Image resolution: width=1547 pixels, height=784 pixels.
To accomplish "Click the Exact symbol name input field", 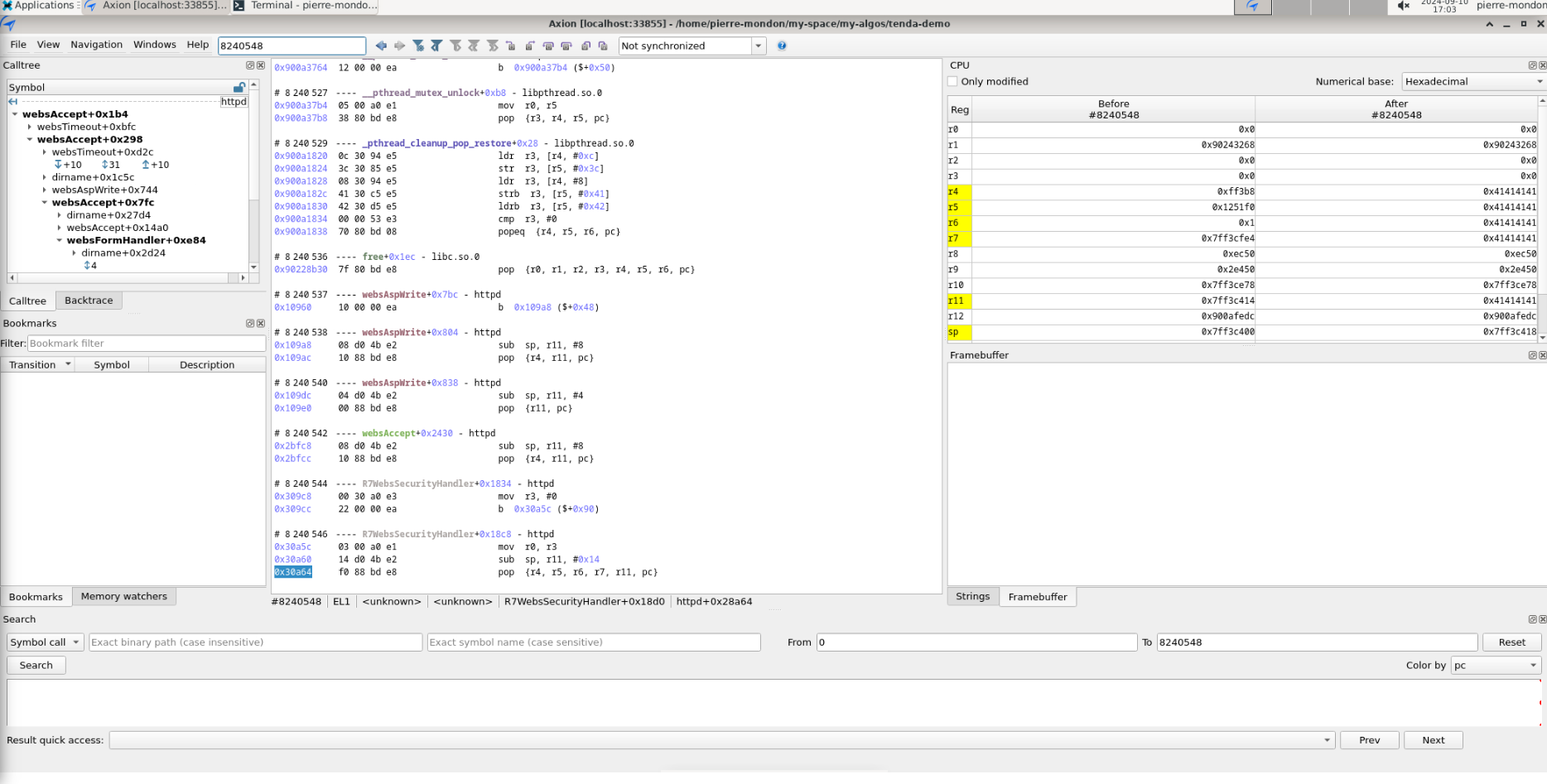I will pos(593,642).
